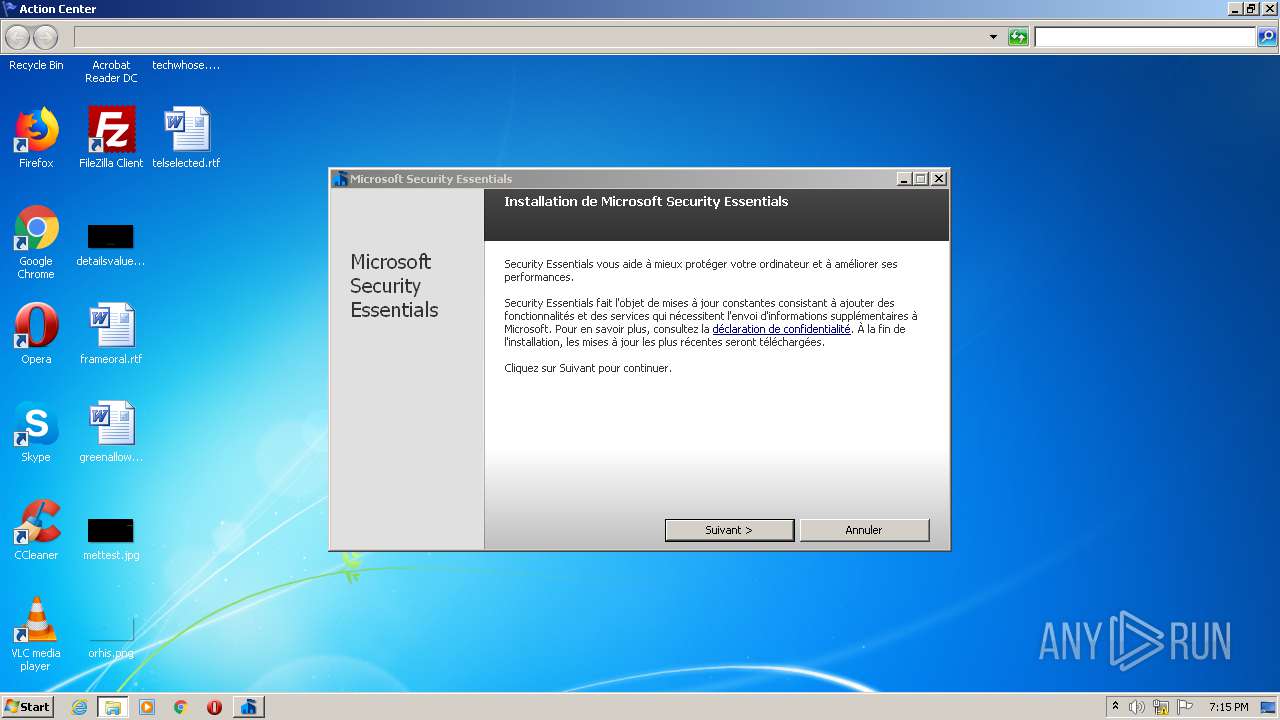The height and width of the screenshot is (720, 1280).
Task: Select the detailsvalue file icon
Action: [x=111, y=246]
